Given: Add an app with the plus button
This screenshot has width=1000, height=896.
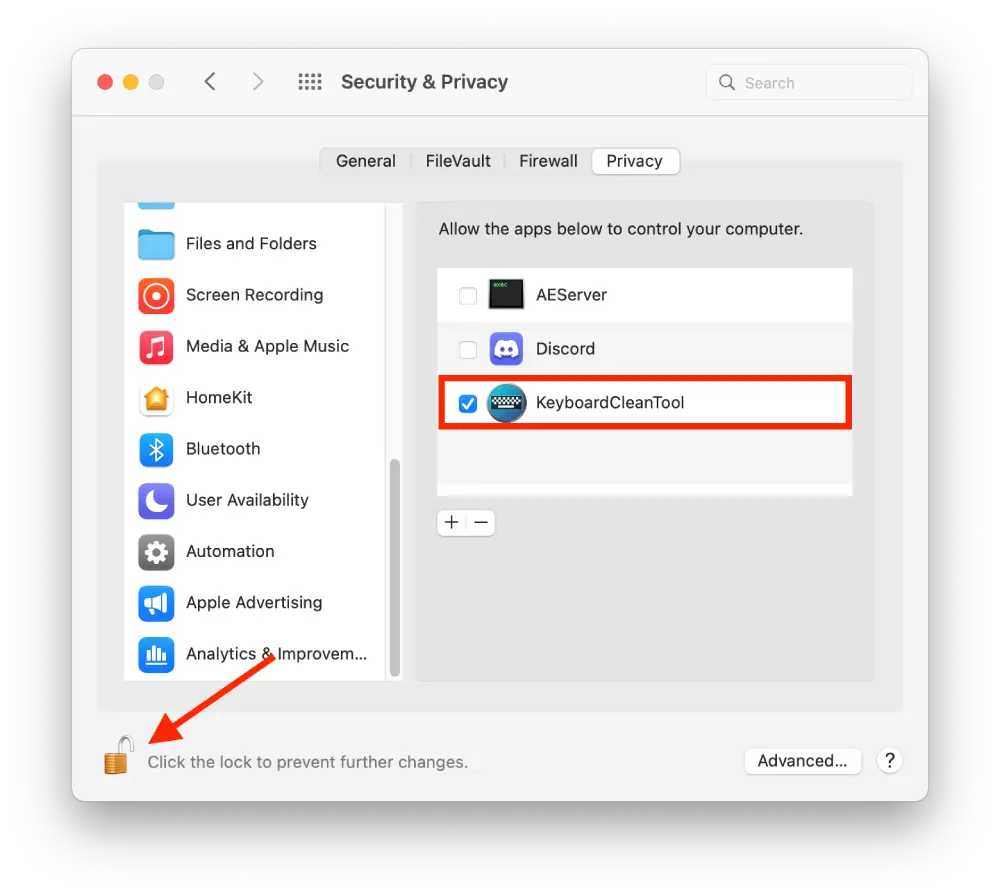Looking at the screenshot, I should tap(452, 522).
